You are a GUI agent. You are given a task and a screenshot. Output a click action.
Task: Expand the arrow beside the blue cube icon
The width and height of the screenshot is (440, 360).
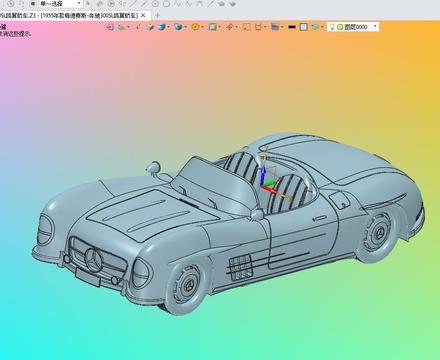pyautogui.click(x=168, y=27)
